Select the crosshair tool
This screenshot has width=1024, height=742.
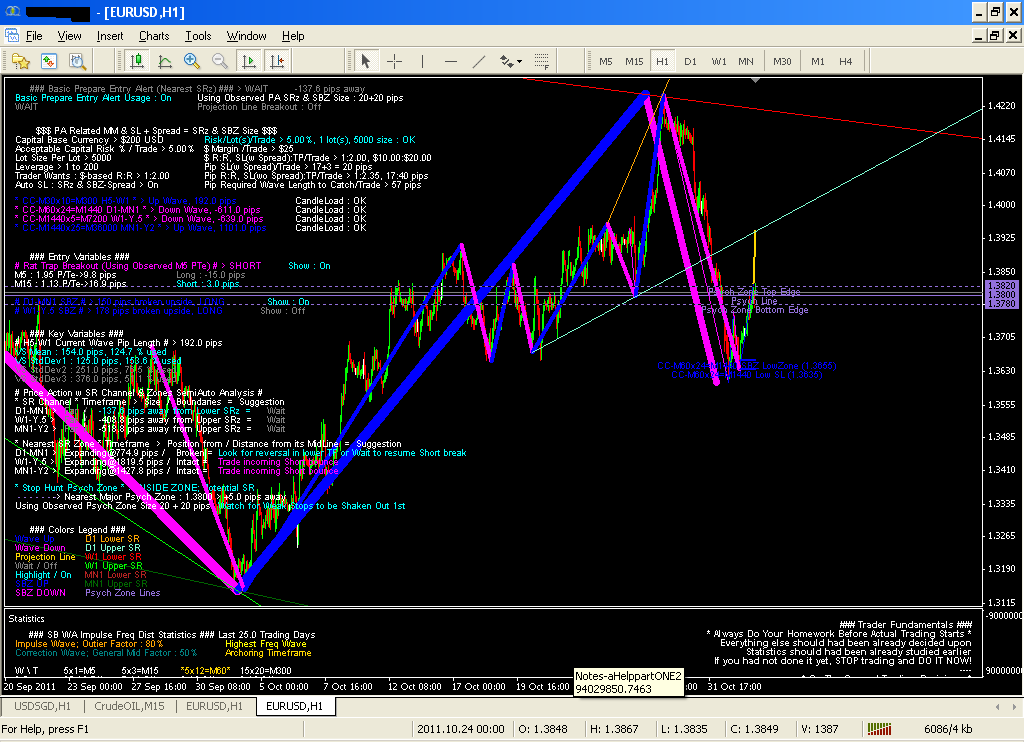coord(394,61)
